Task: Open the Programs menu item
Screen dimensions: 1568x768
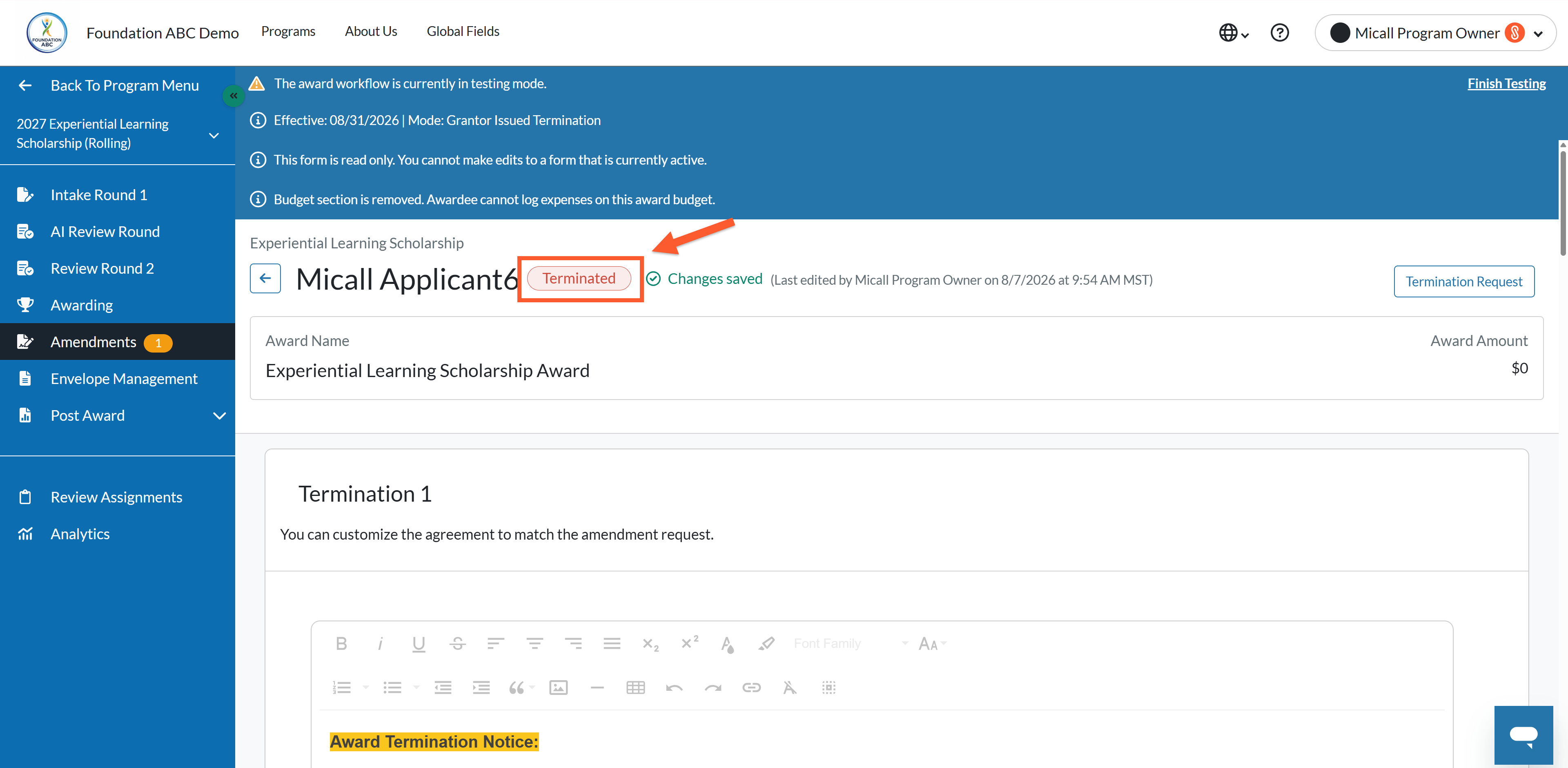Action: (x=288, y=32)
